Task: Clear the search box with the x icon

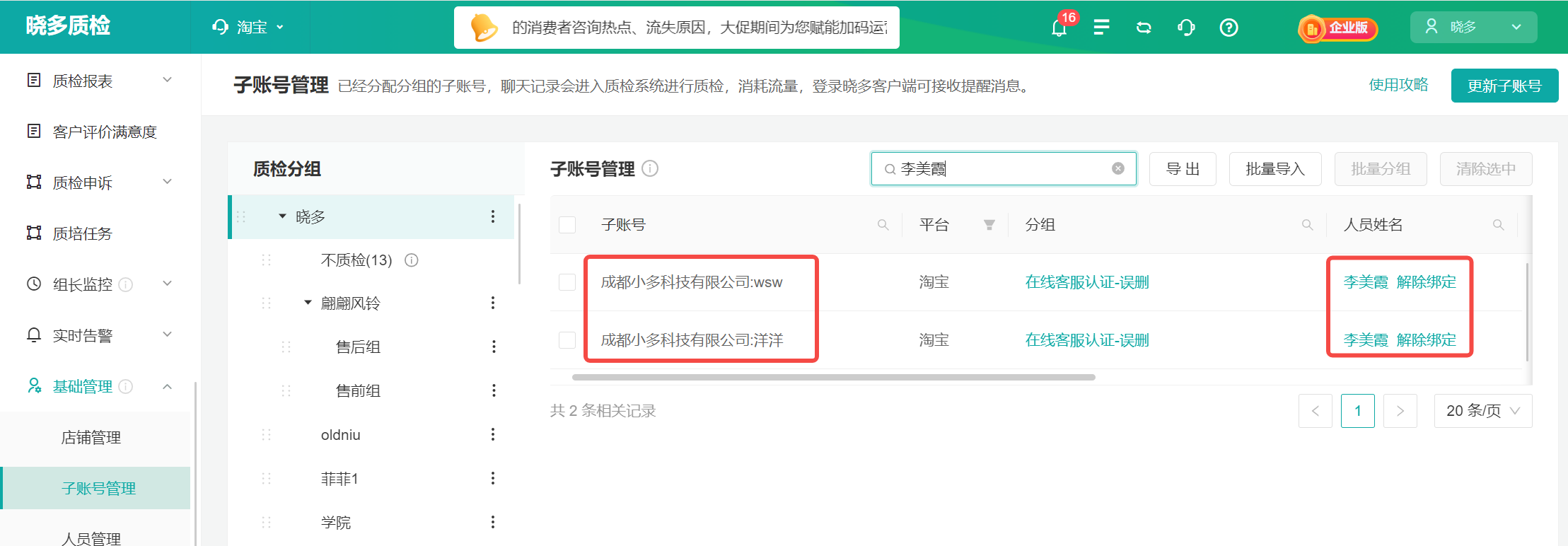Action: (x=1118, y=168)
